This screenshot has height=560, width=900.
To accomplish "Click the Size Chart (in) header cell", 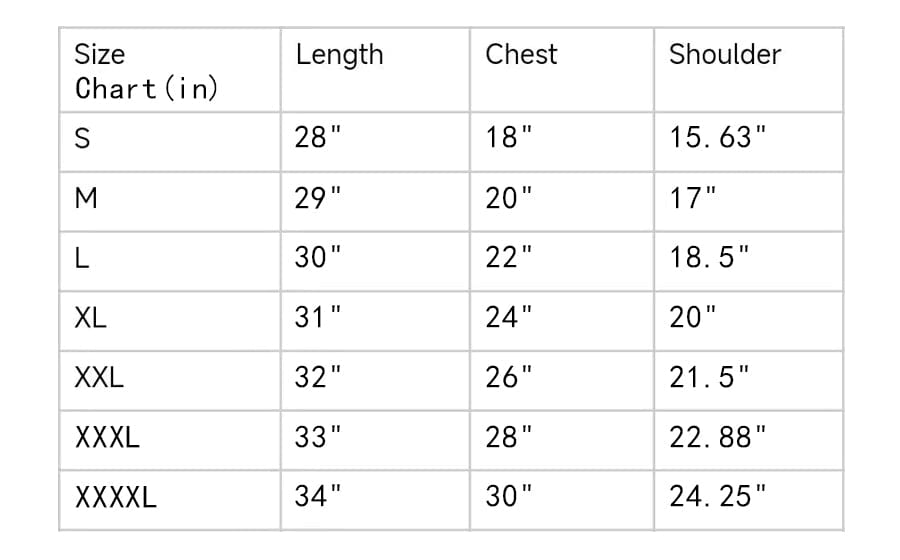I will click(x=146, y=71).
